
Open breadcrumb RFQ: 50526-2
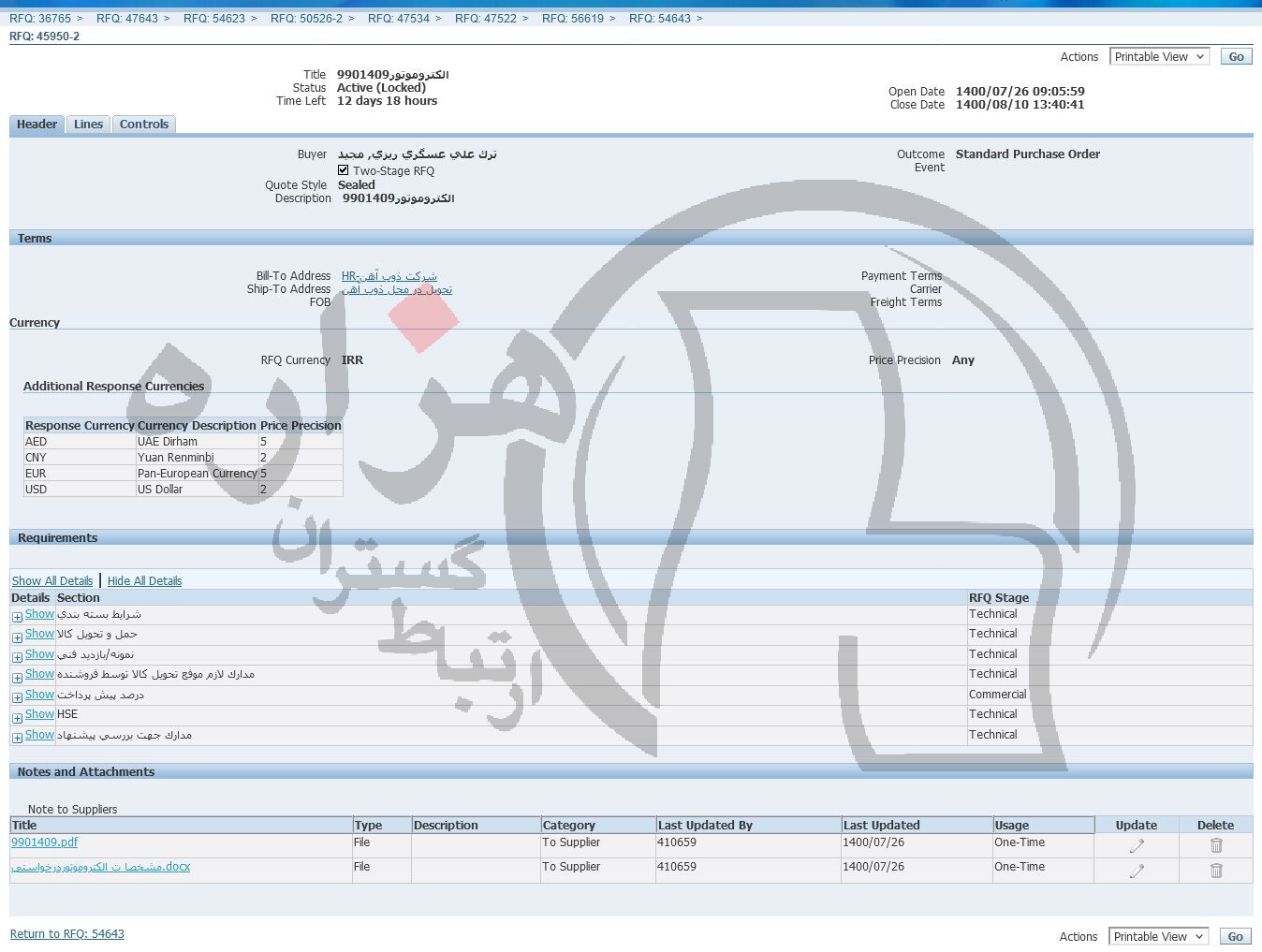click(307, 19)
